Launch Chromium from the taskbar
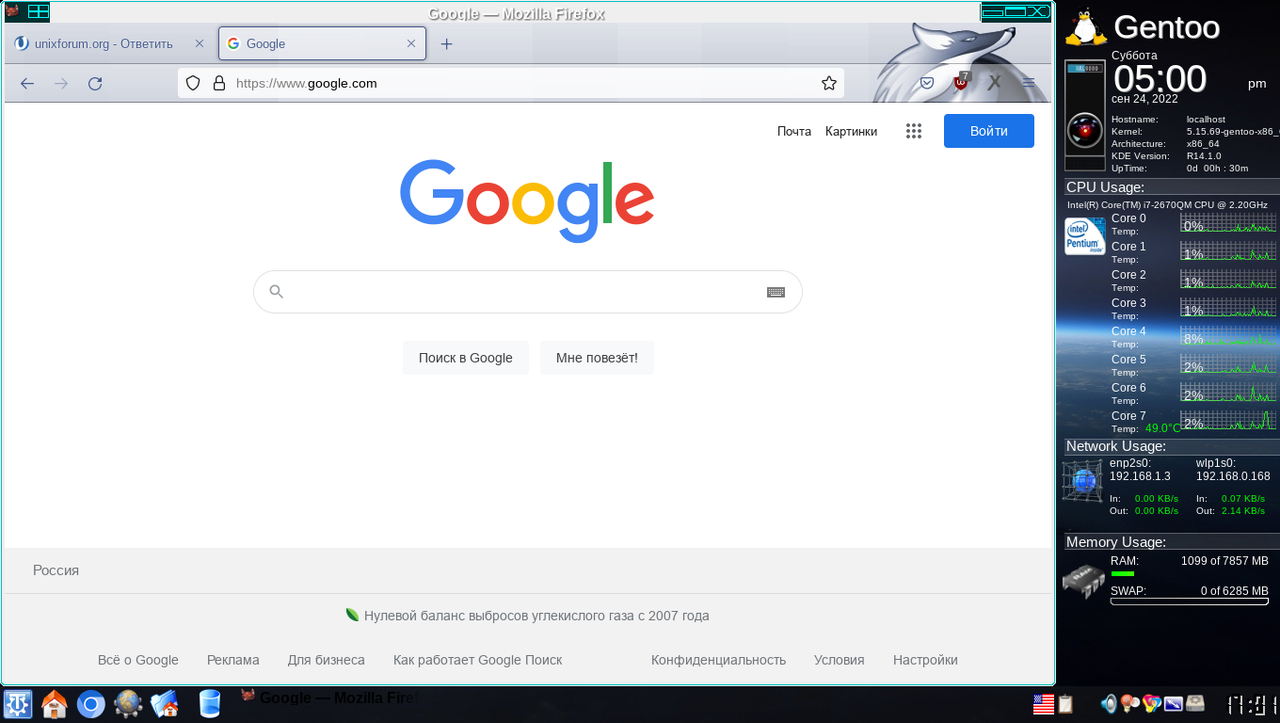The image size is (1280, 723). tap(91, 705)
